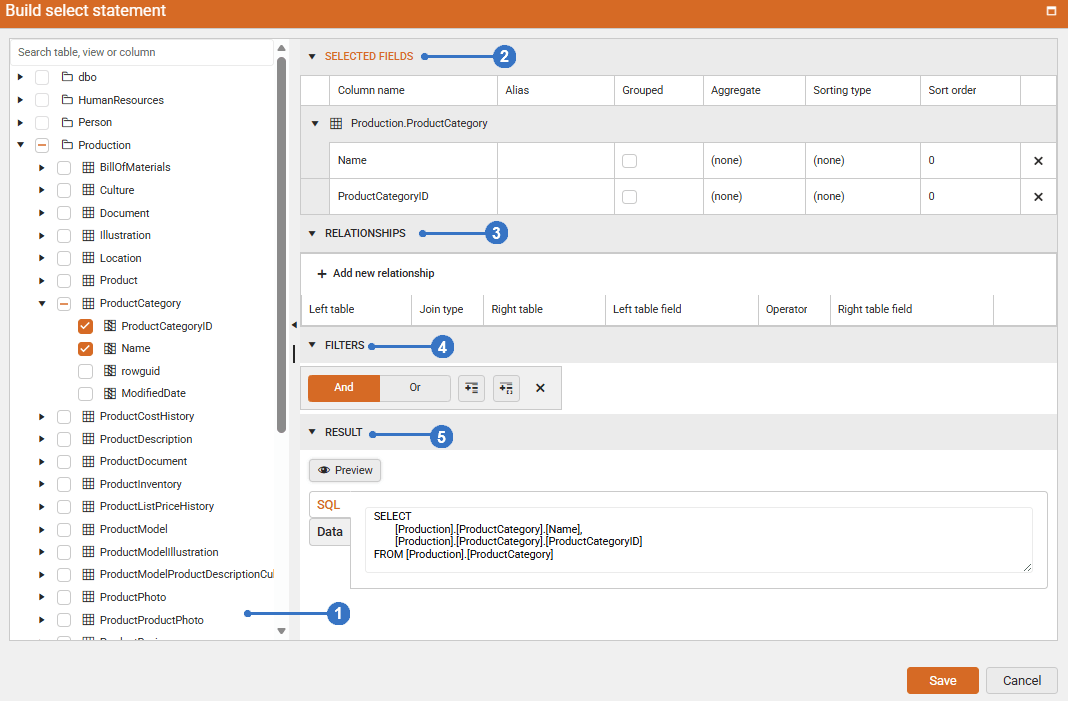Switch to the Data tab
1068x701 pixels.
tap(330, 531)
